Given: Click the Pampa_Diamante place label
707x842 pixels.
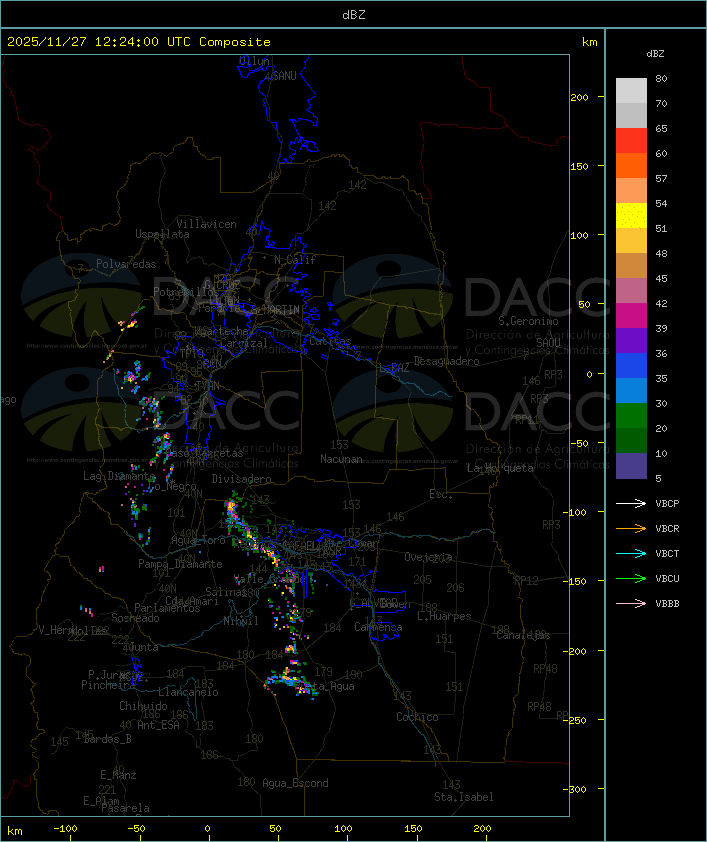Looking at the screenshot, I should tap(180, 564).
